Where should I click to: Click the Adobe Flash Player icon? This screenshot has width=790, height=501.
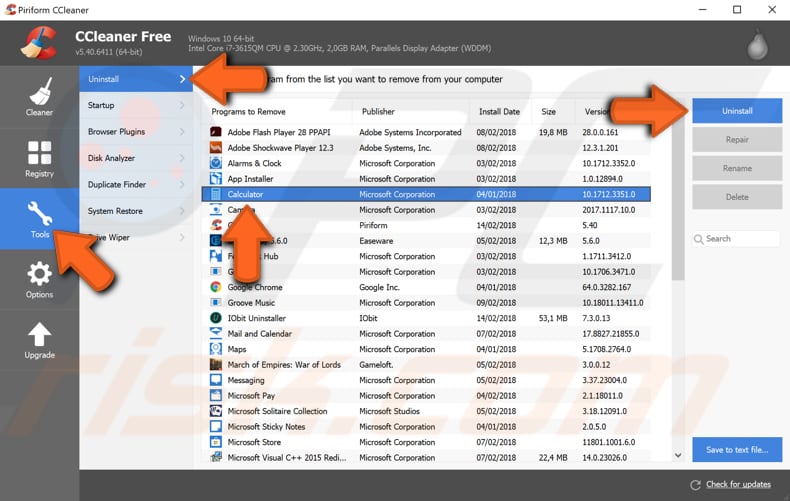(216, 132)
